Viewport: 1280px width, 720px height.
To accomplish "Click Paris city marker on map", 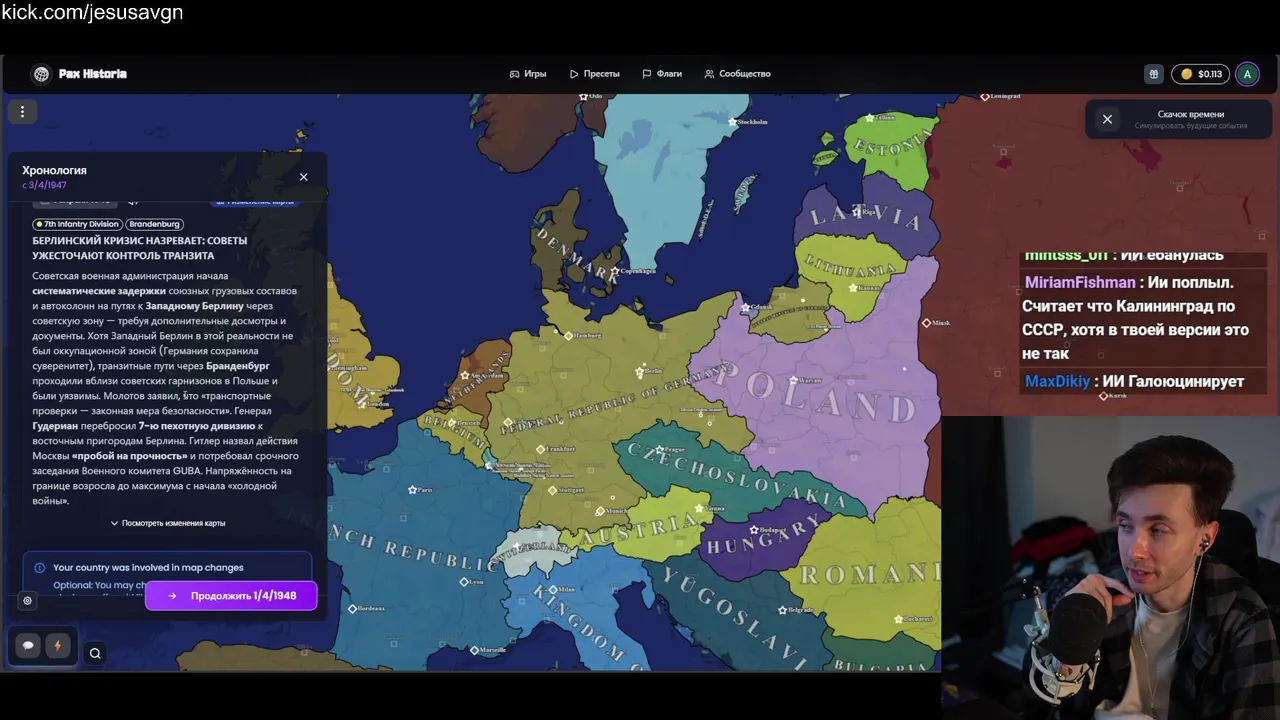I will [412, 490].
